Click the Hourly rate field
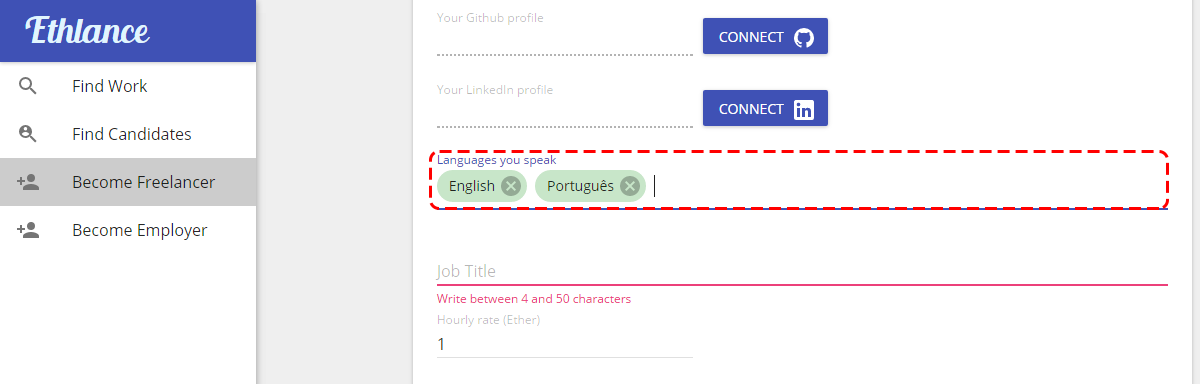This screenshot has height=384, width=1200. pos(565,343)
